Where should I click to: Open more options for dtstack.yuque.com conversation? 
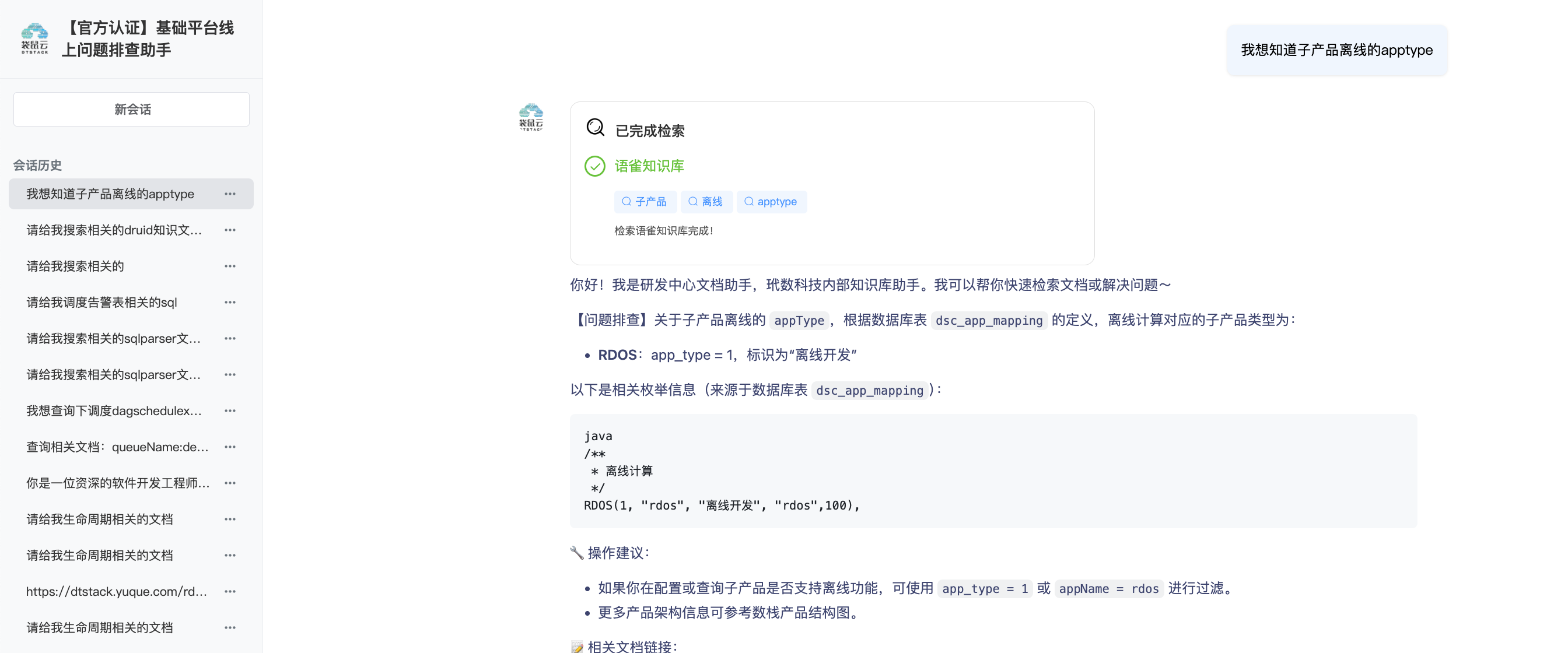230,592
